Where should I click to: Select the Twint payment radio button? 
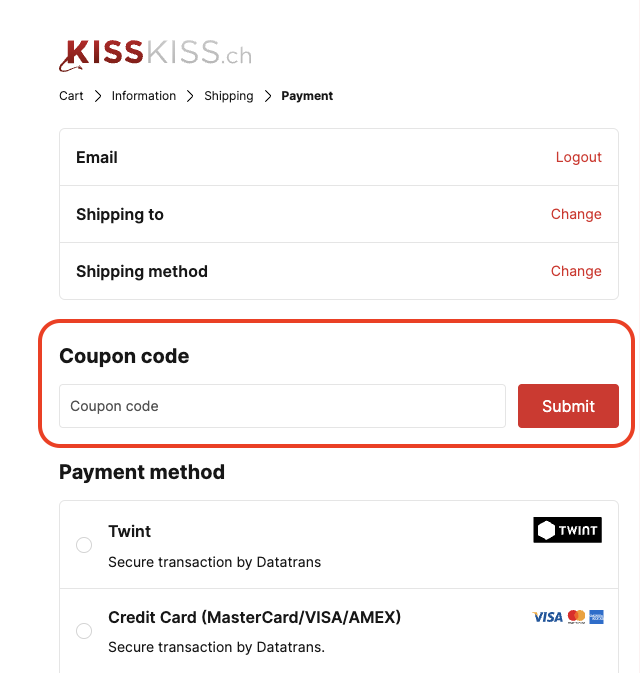pos(84,545)
